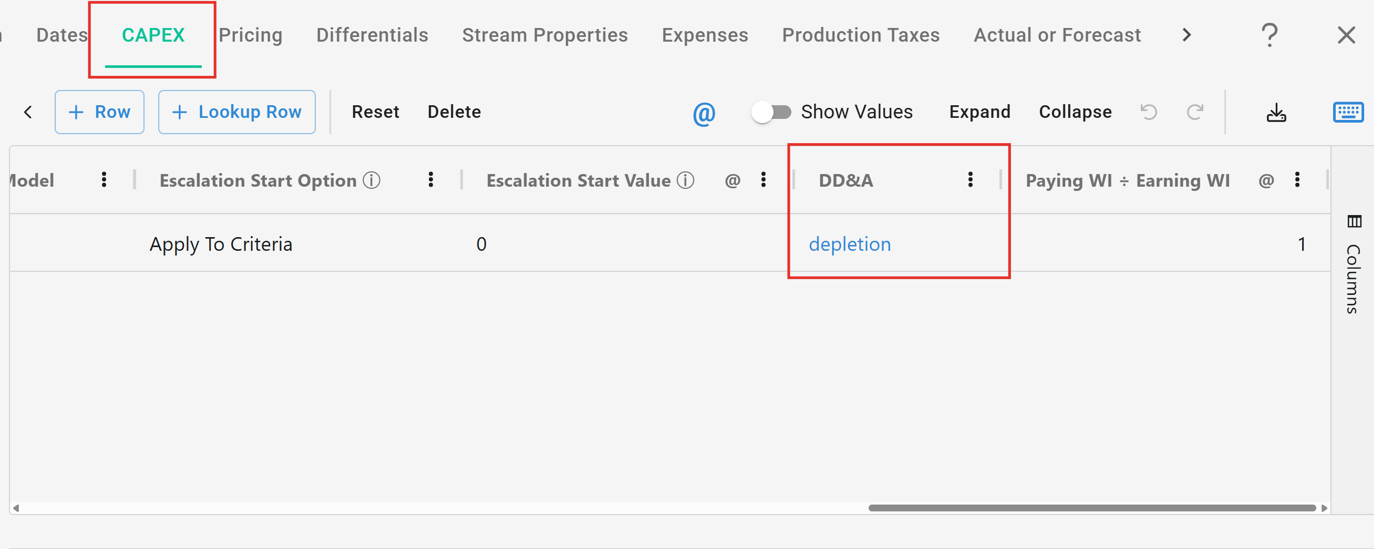Image resolution: width=1374 pixels, height=549 pixels.
Task: Click the blue @ icon in toolbar
Action: pyautogui.click(x=704, y=113)
